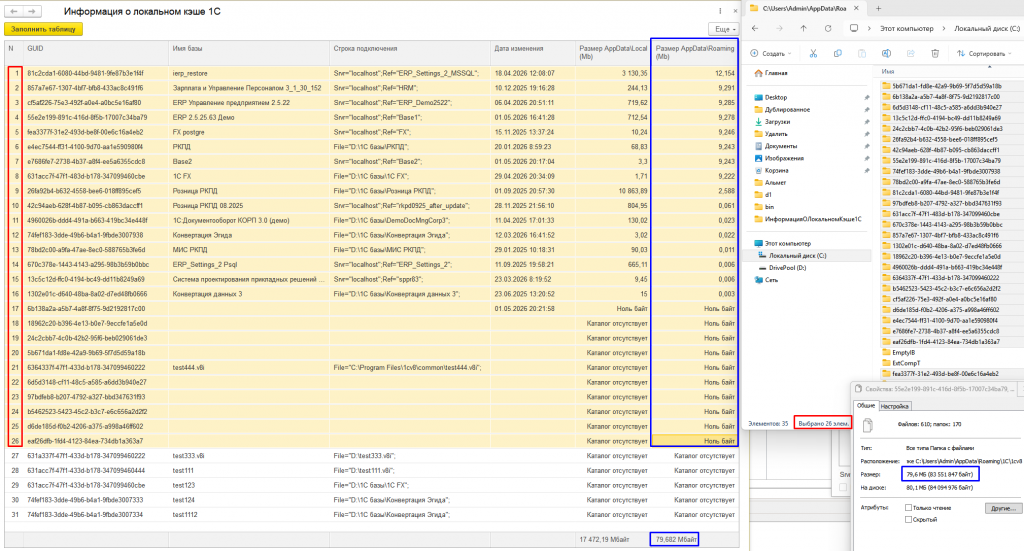This screenshot has height=551, width=1024.
Task: Click the 'Другие...' attributes button
Action: [x=1002, y=508]
